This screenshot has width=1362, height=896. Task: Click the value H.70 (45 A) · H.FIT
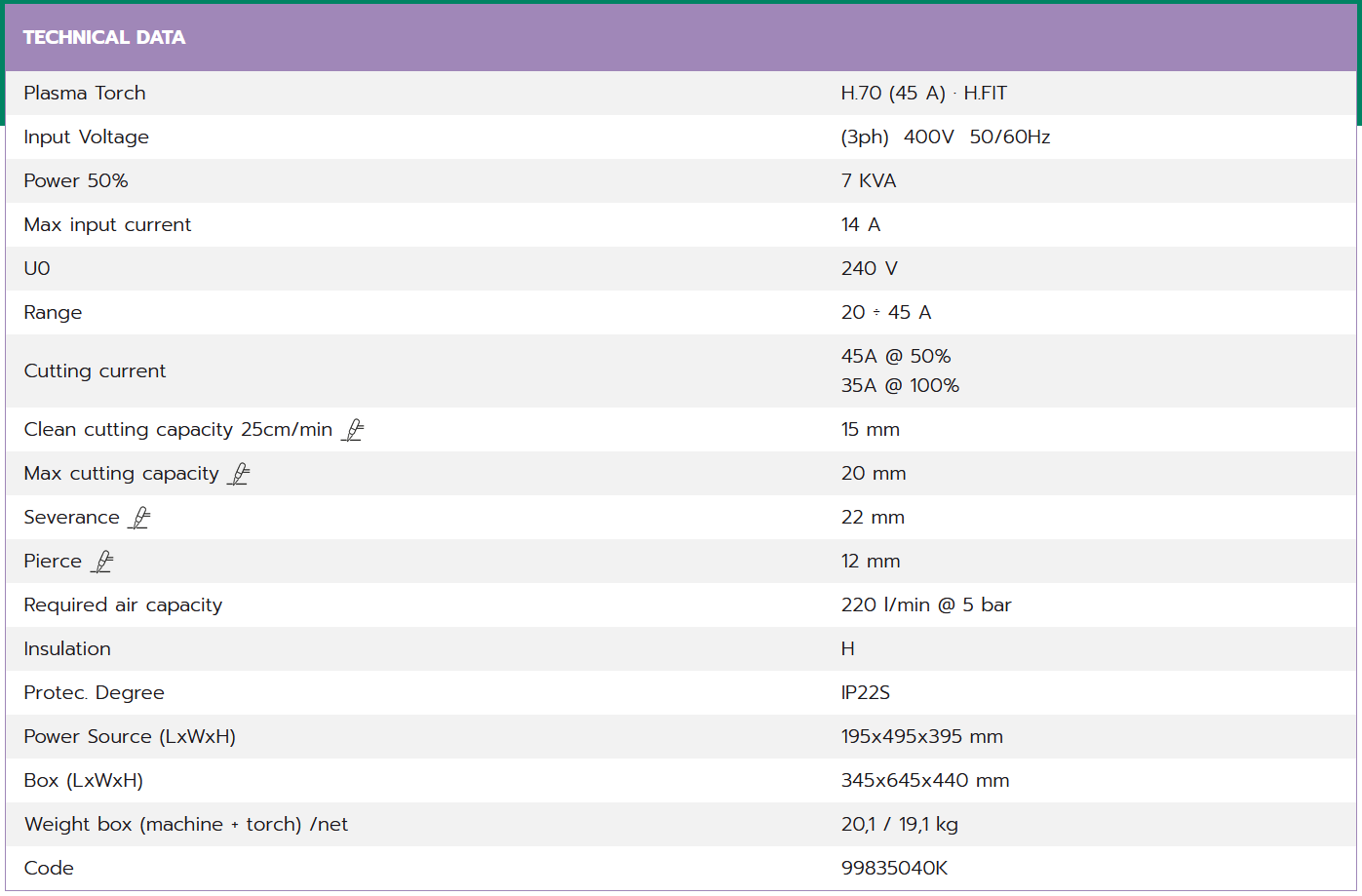924,93
